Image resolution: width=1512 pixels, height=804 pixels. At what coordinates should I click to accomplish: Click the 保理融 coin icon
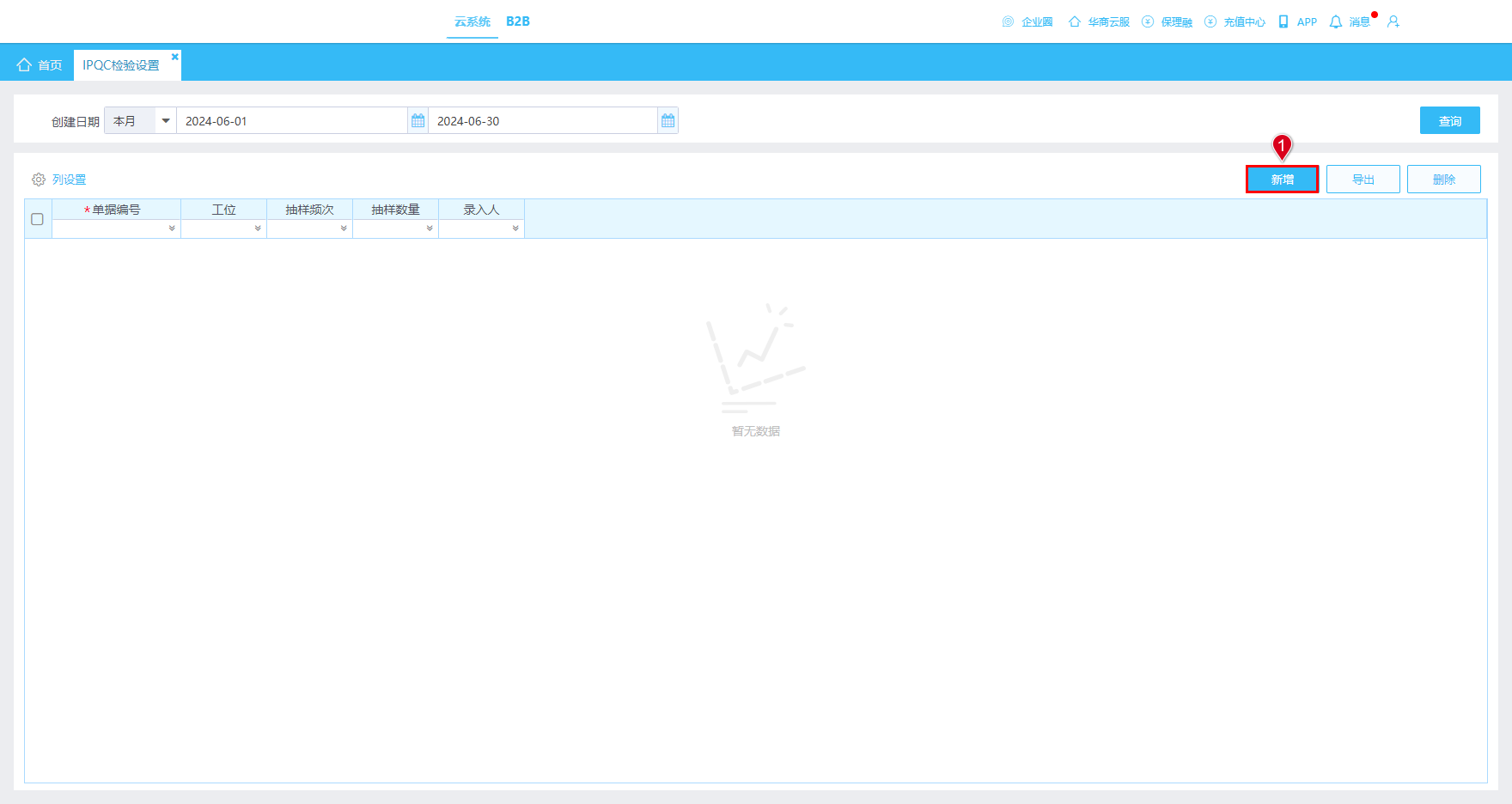1148,21
